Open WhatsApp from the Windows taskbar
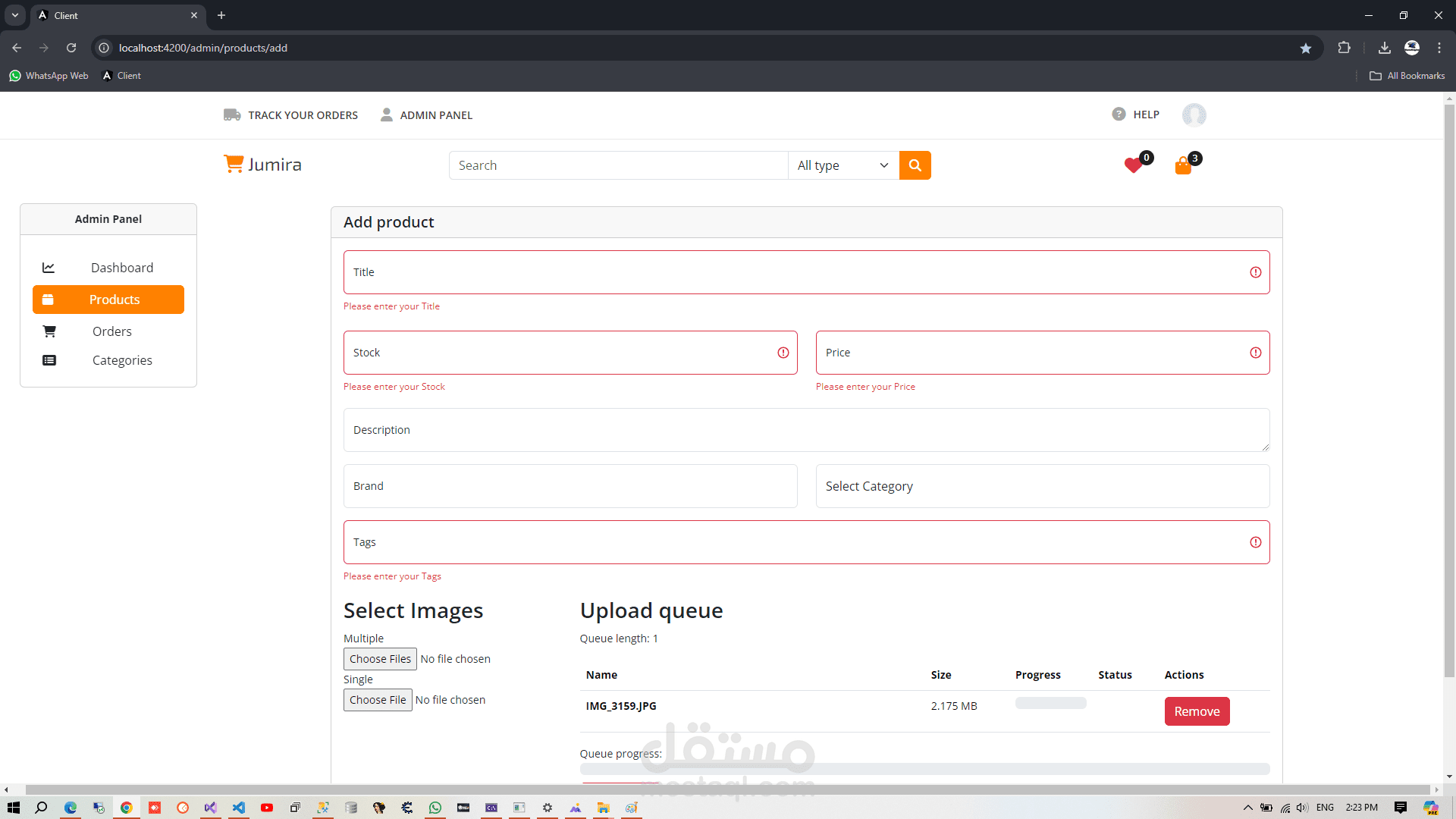1456x819 pixels. [x=435, y=808]
